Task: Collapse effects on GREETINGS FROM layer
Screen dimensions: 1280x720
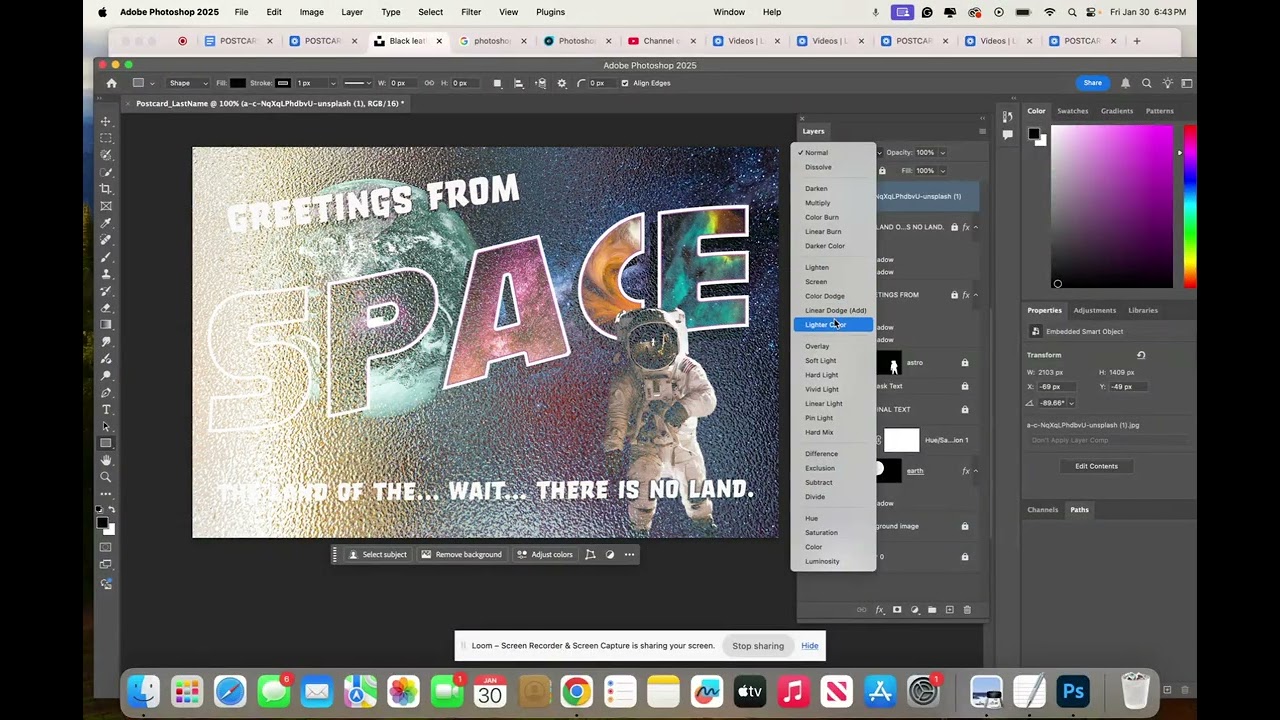Action: pyautogui.click(x=976, y=295)
